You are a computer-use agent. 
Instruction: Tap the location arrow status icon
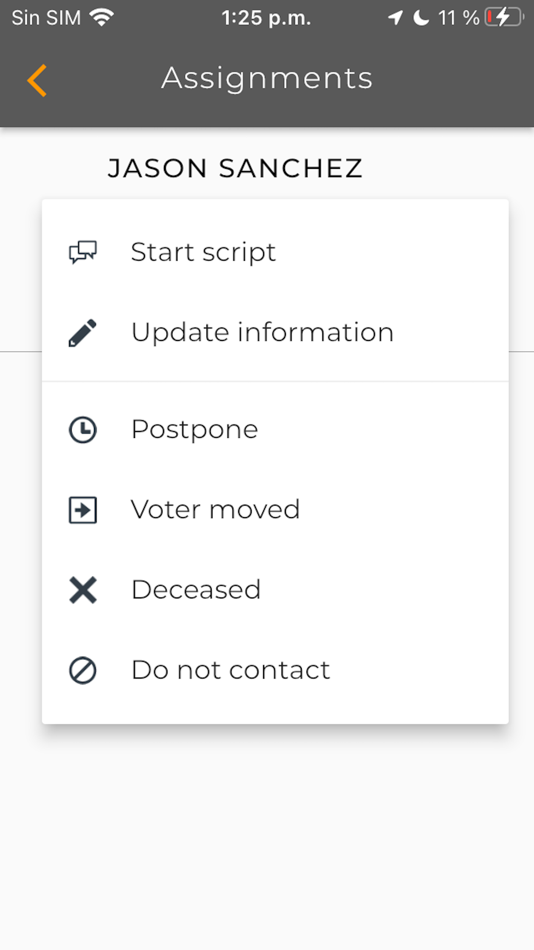point(395,18)
